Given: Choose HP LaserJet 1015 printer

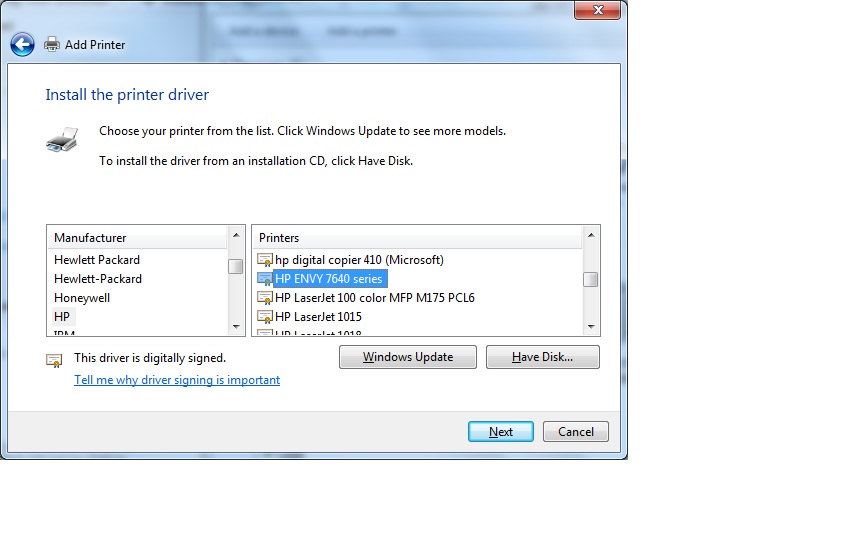Looking at the screenshot, I should pos(318,317).
